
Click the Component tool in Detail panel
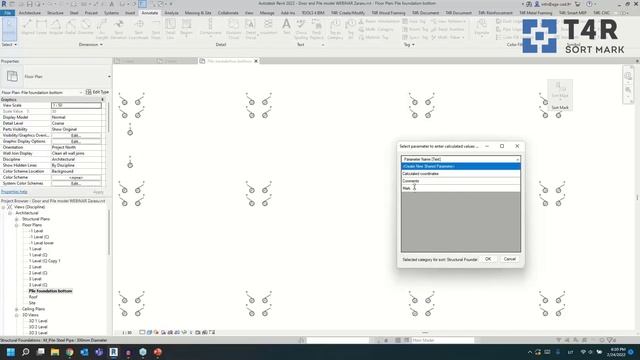point(210,28)
